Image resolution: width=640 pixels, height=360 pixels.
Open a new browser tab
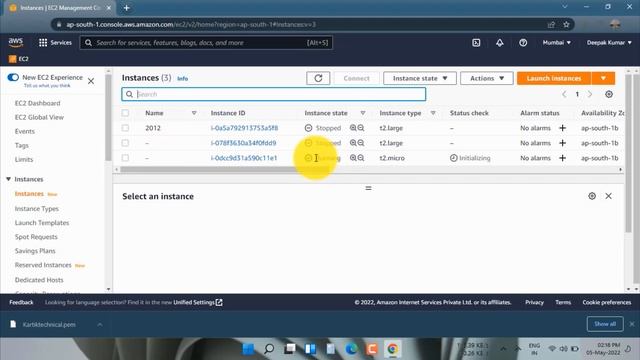(127, 8)
